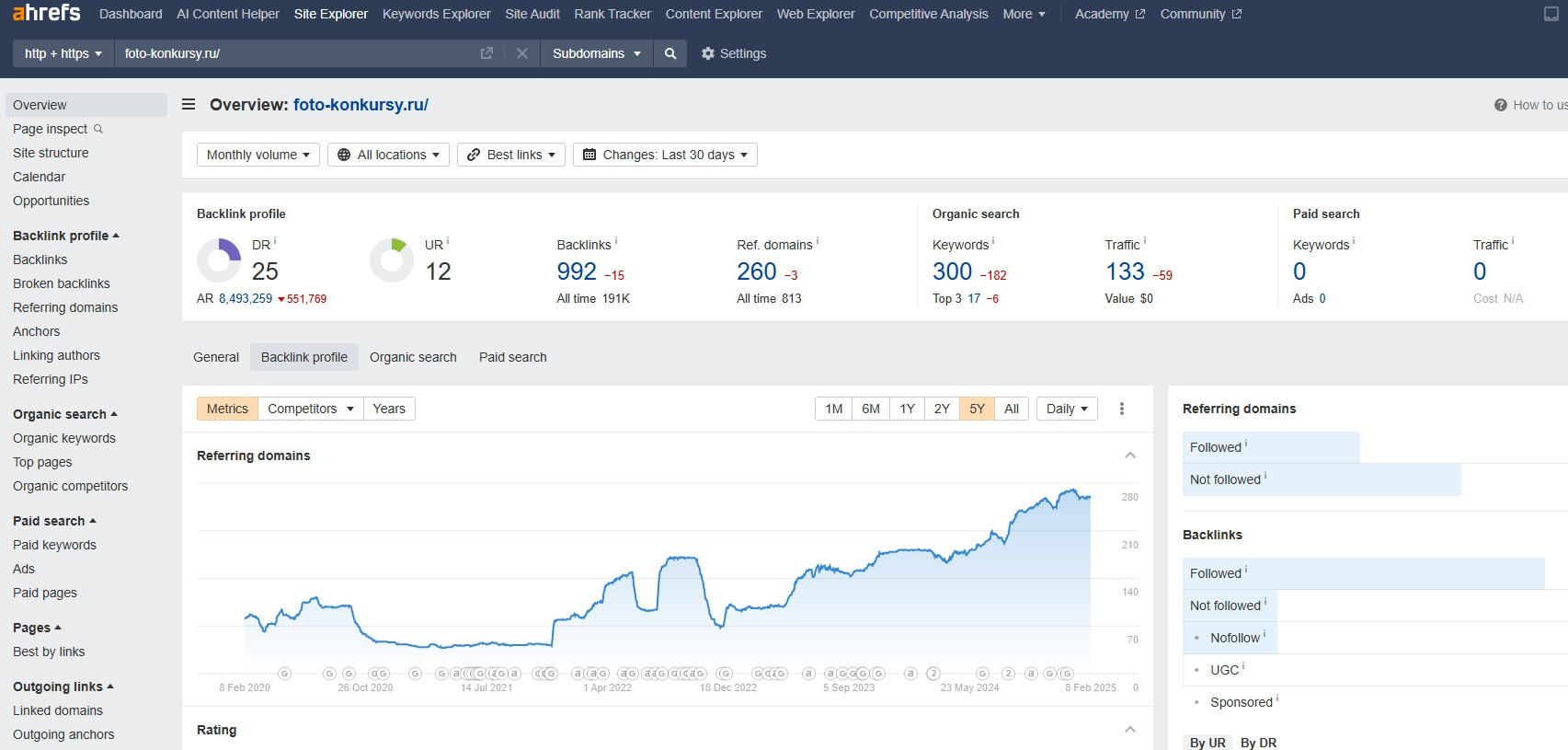Open Site structure in sidebar
The height and width of the screenshot is (750, 1568).
click(51, 153)
